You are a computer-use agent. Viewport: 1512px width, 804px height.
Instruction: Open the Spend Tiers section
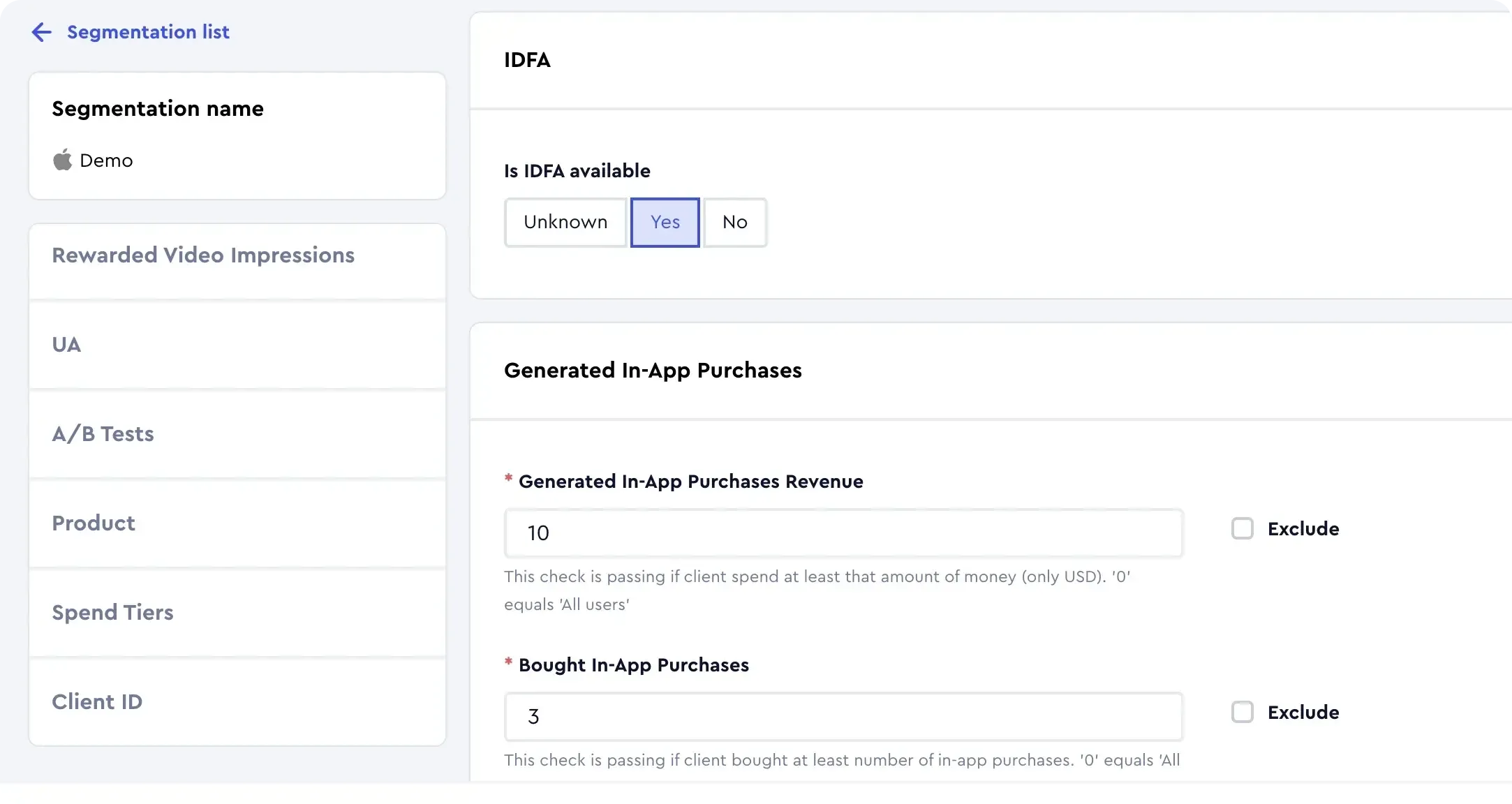tap(112, 613)
